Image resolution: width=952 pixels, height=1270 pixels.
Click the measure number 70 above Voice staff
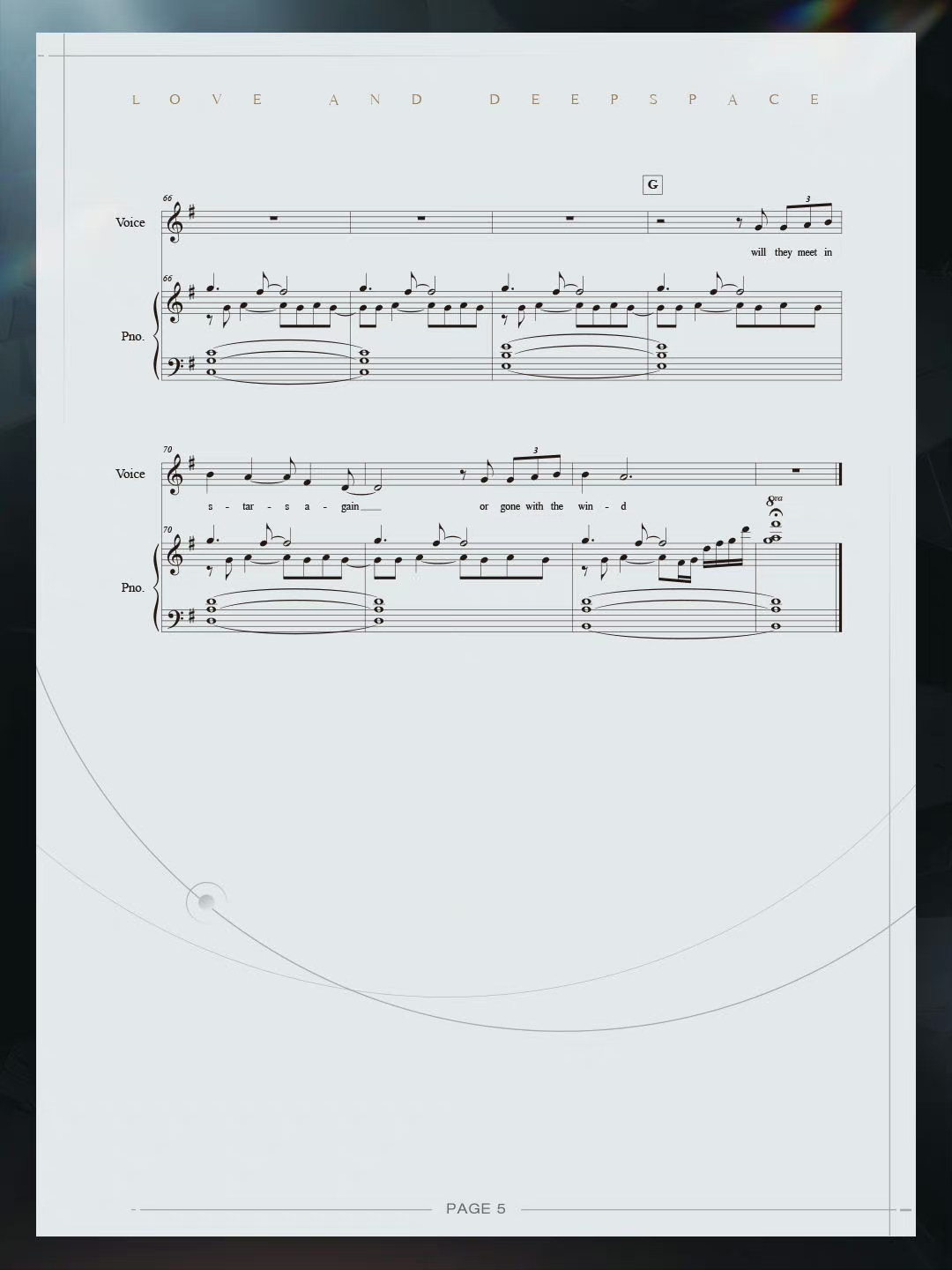(167, 450)
